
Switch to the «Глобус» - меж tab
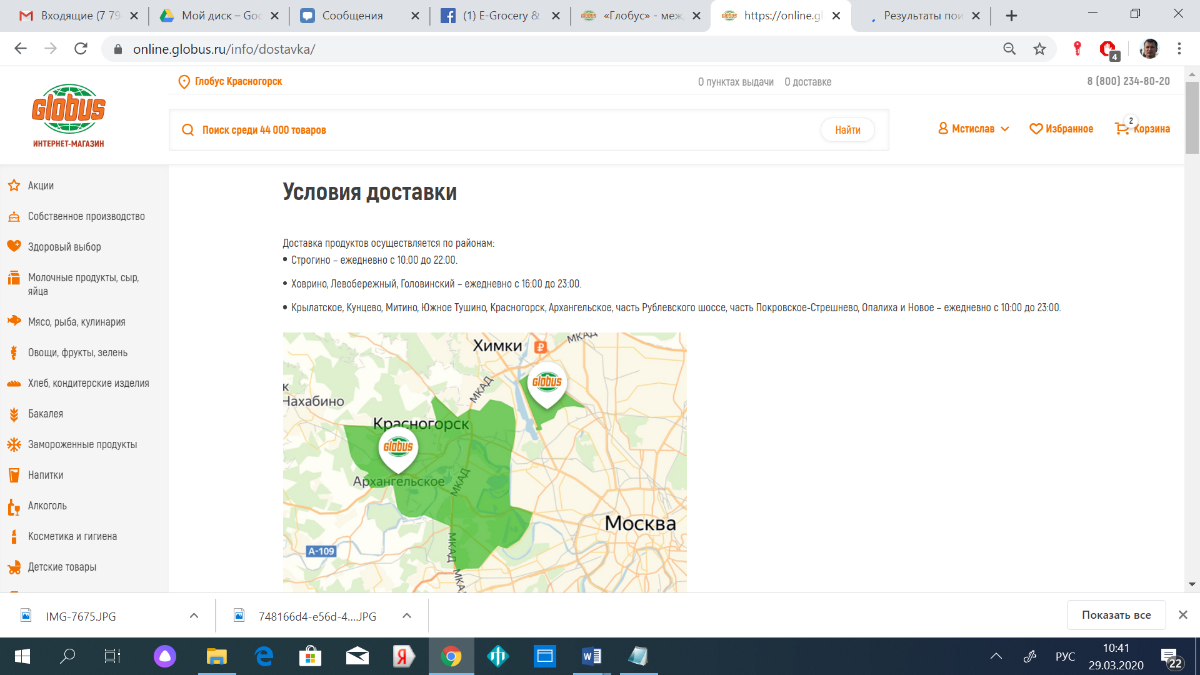(639, 16)
